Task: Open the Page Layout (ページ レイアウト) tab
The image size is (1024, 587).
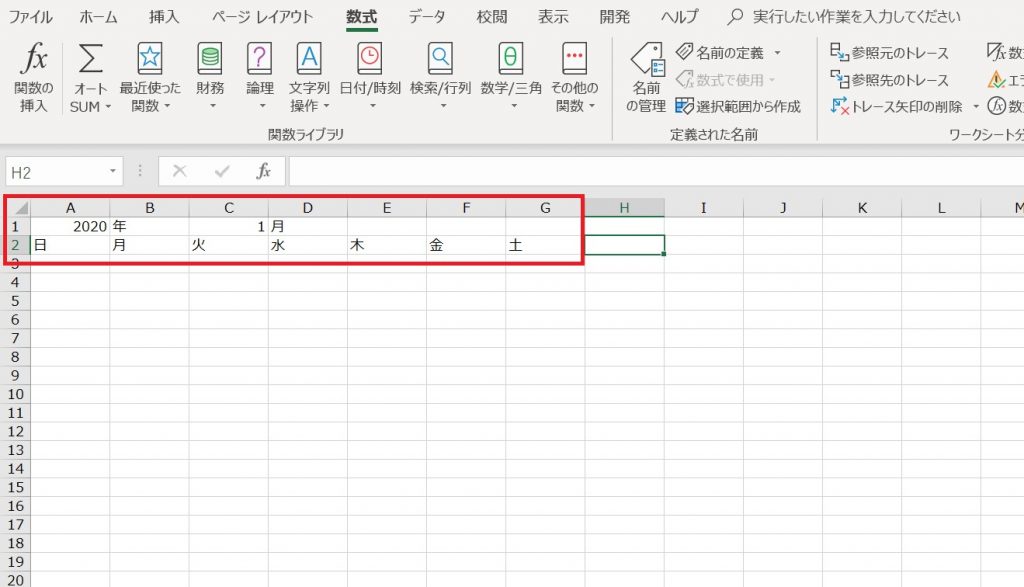Action: 263,17
